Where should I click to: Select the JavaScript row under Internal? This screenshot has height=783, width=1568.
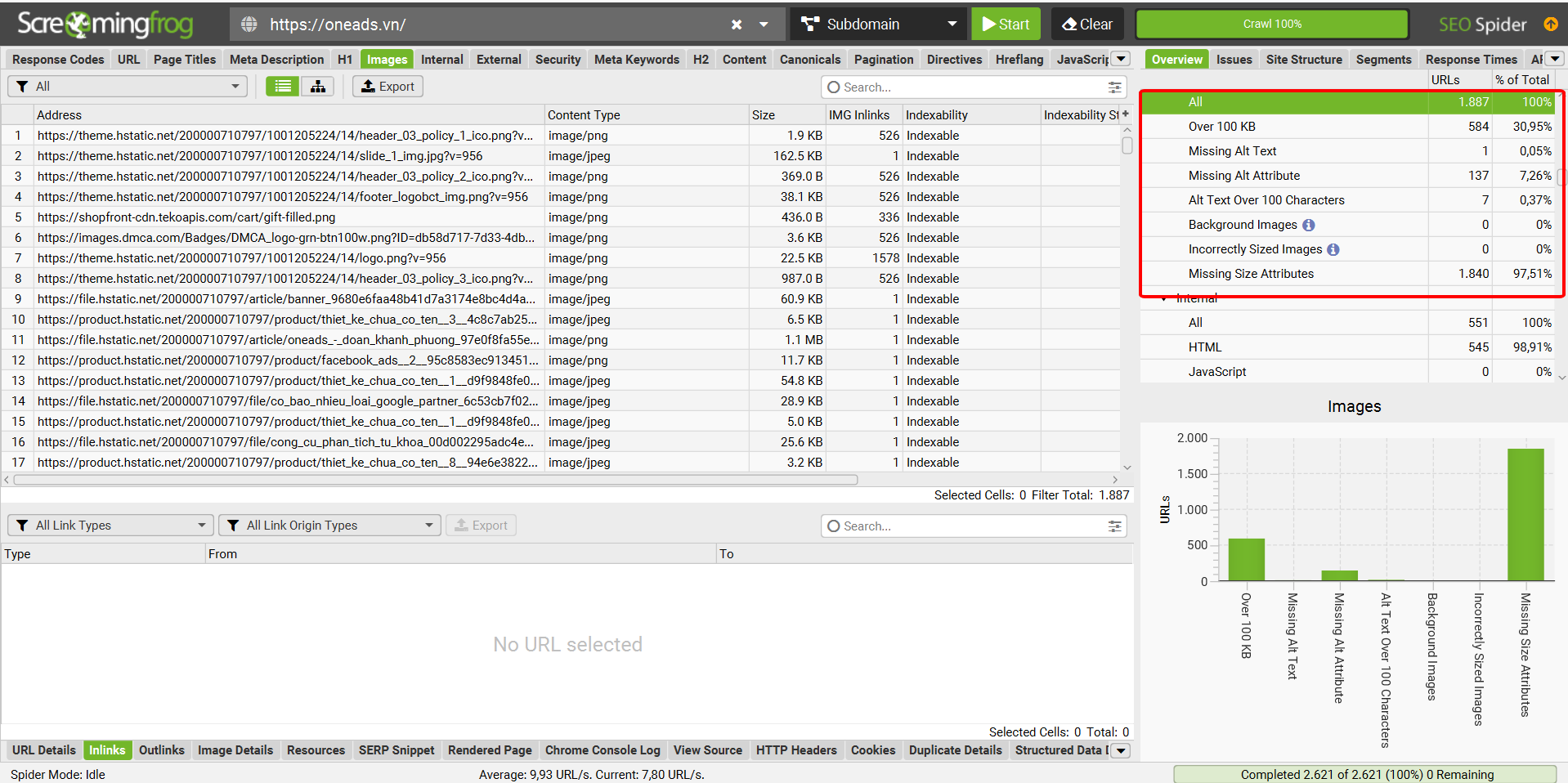(x=1350, y=372)
